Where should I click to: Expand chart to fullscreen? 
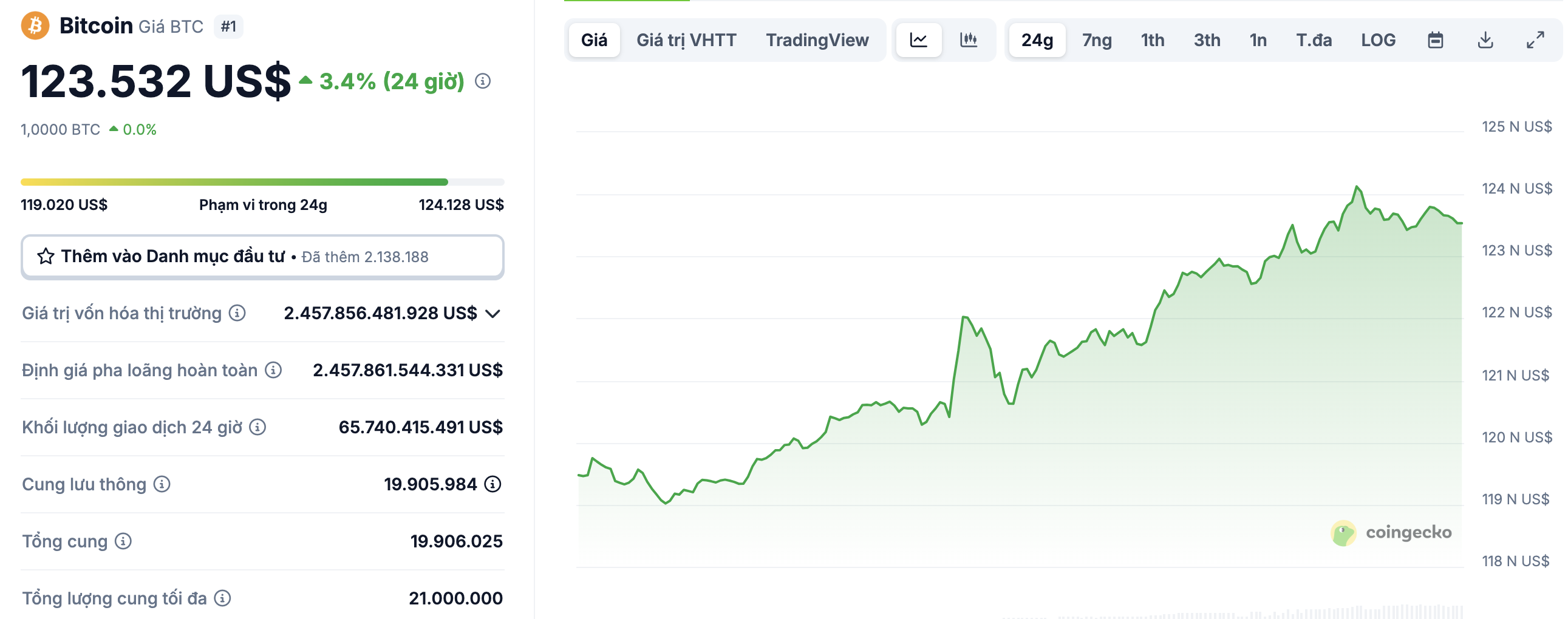coord(1535,40)
